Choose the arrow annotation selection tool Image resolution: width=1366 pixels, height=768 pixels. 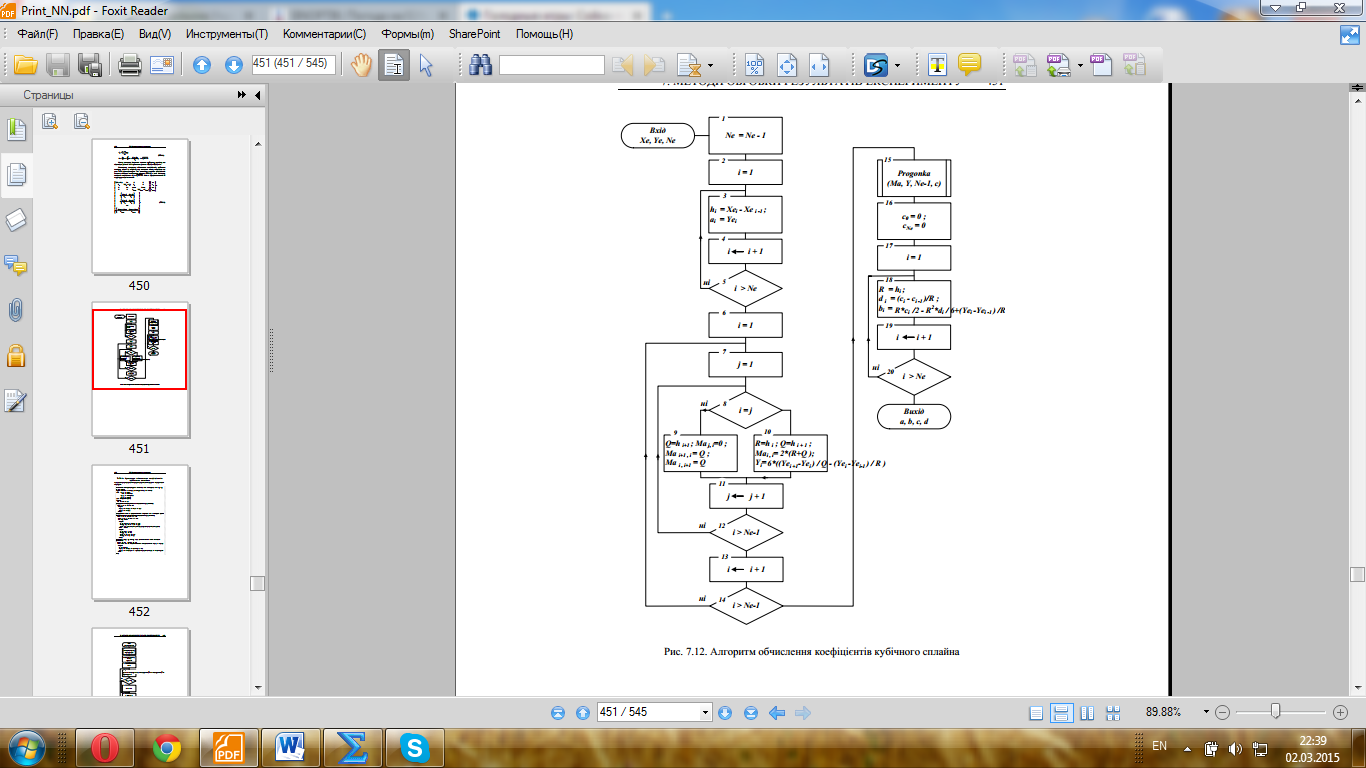pos(426,65)
